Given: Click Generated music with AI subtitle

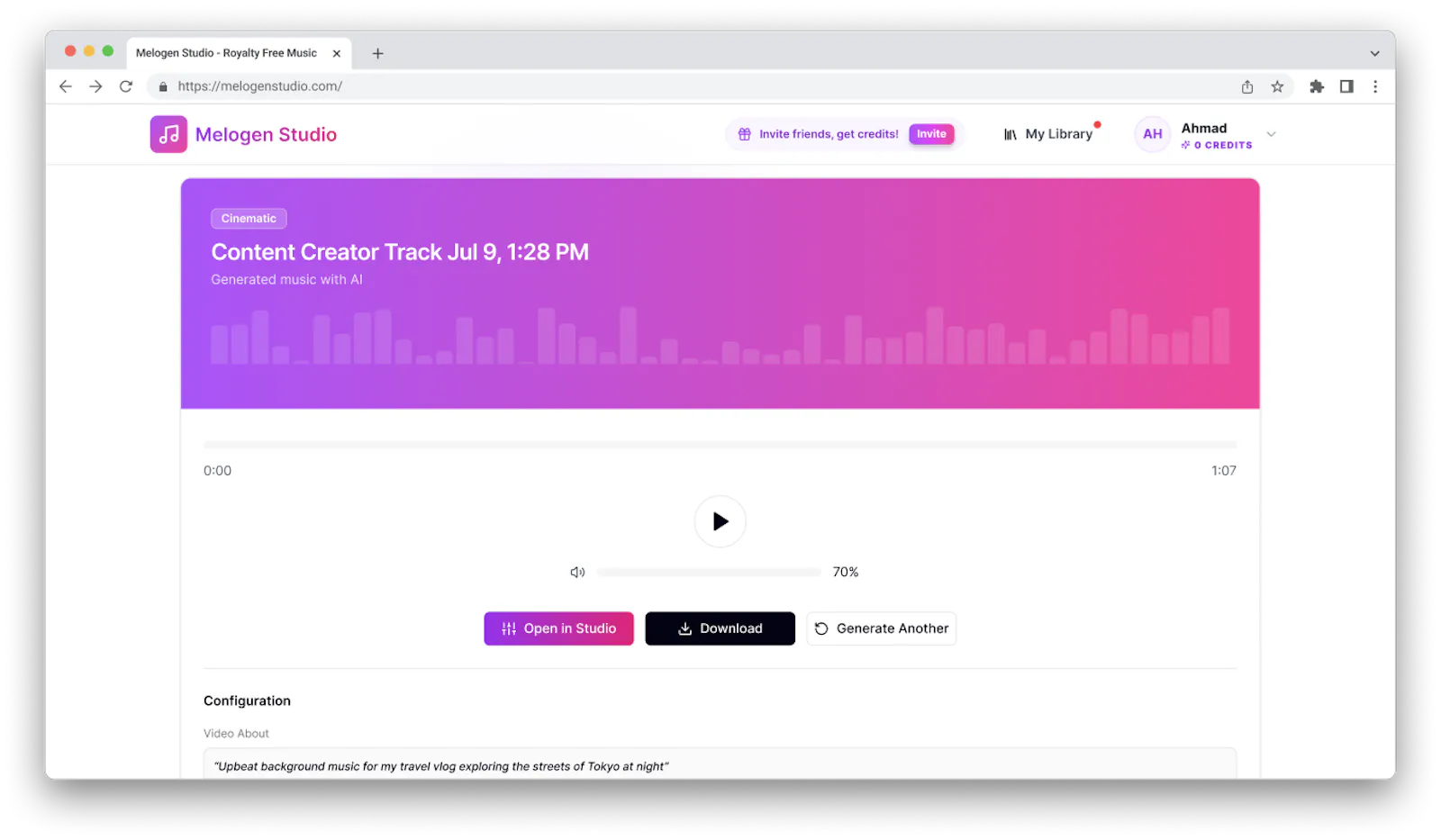Looking at the screenshot, I should point(286,280).
